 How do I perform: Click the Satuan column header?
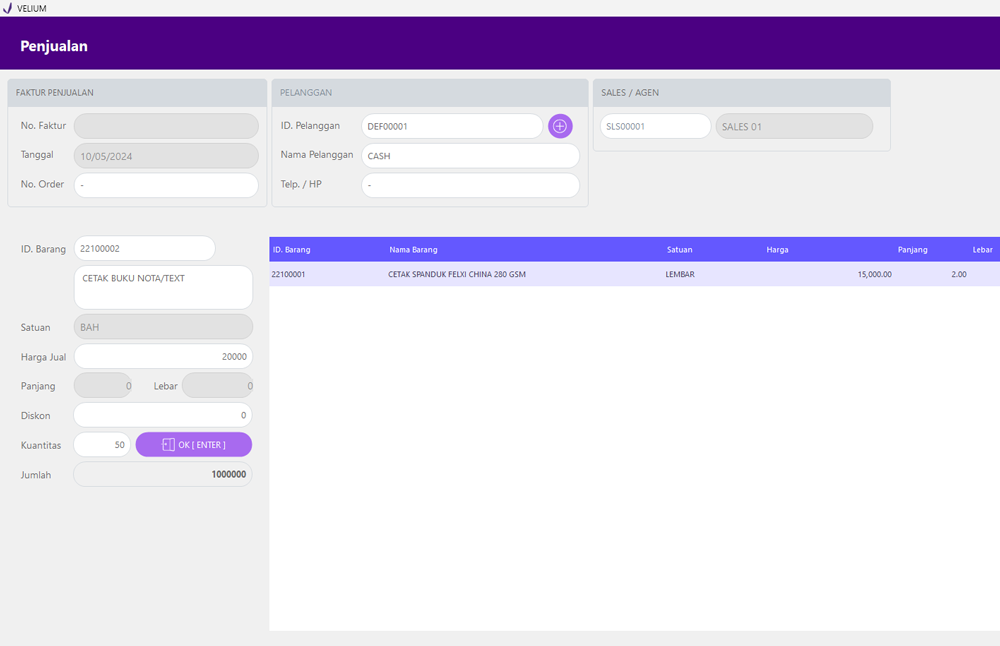(679, 249)
